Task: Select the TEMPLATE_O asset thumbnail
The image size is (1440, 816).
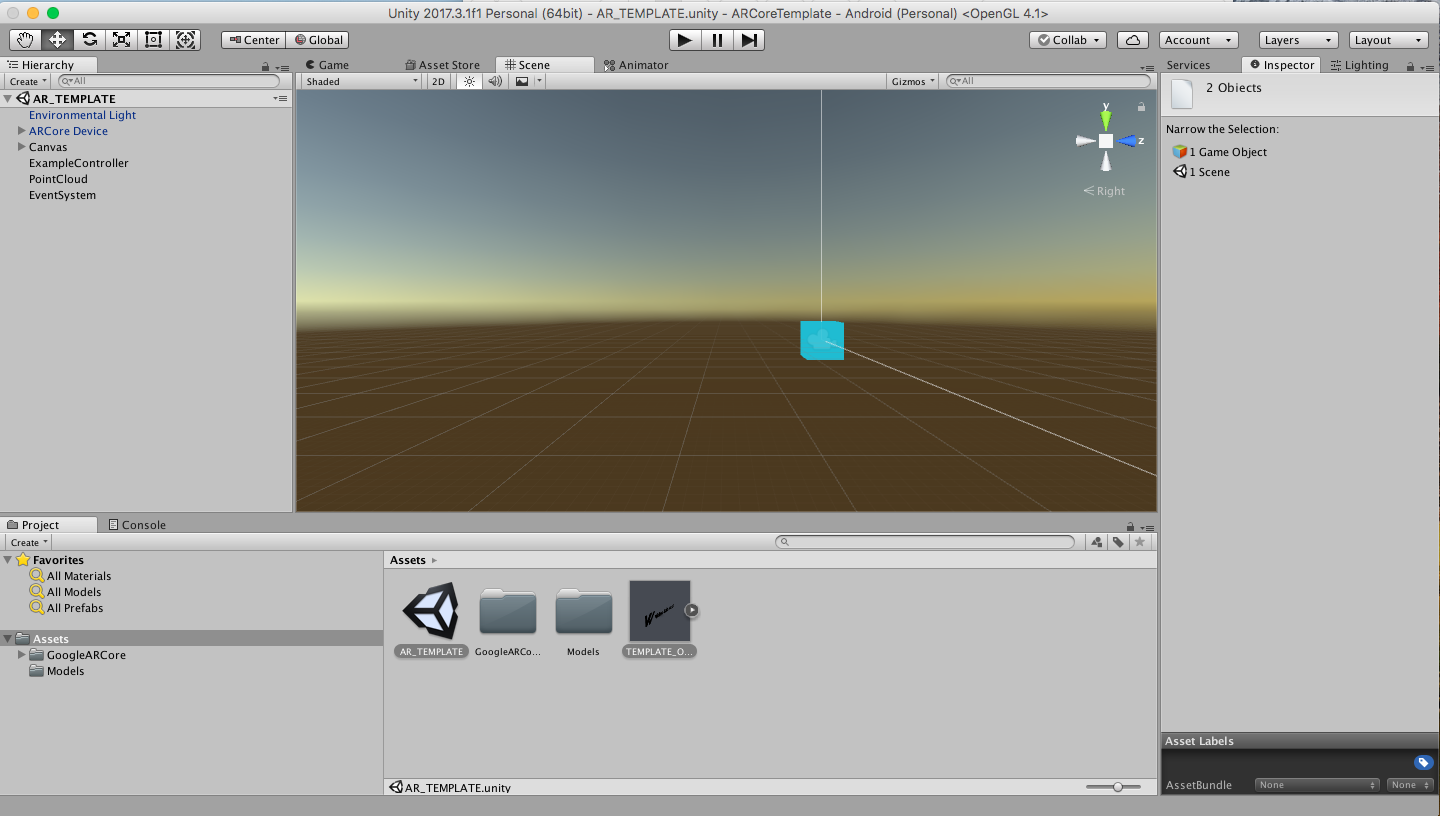Action: pyautogui.click(x=660, y=612)
